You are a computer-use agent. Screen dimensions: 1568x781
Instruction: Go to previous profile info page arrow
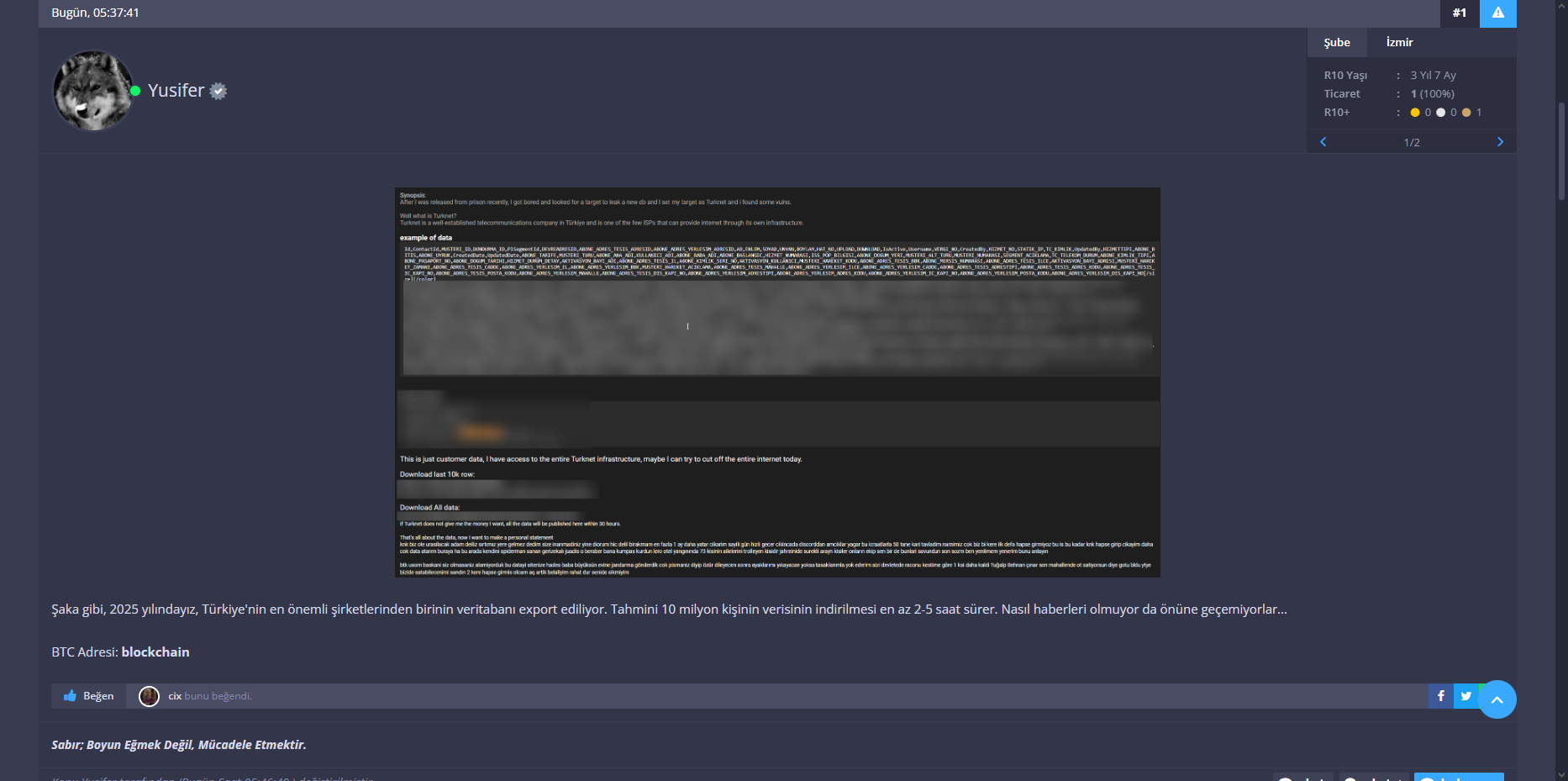tap(1323, 142)
